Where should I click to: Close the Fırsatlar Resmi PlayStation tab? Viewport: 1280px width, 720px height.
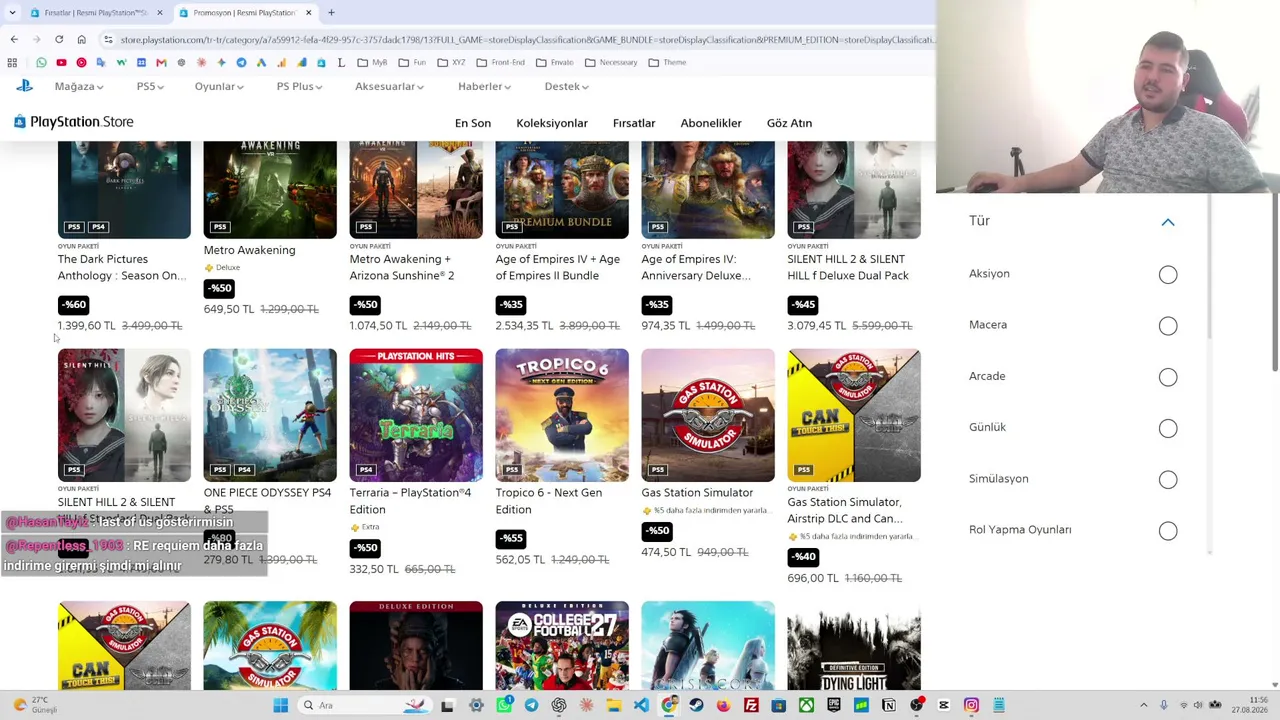(x=159, y=13)
